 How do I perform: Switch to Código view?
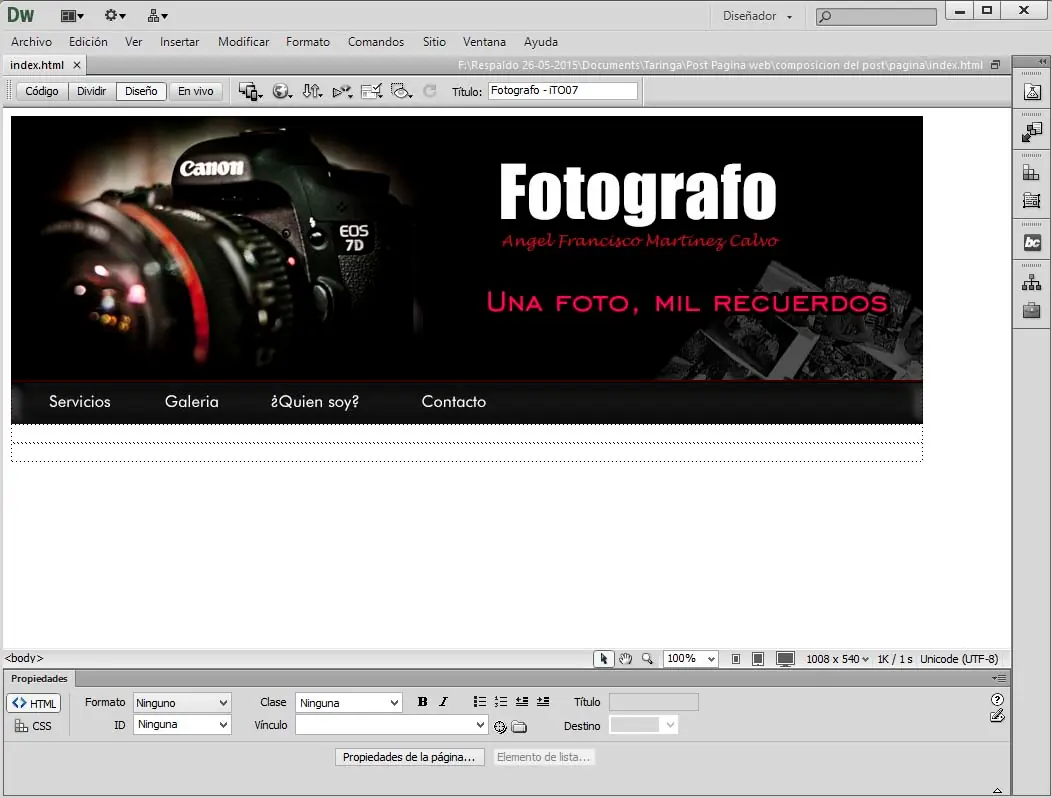42,91
